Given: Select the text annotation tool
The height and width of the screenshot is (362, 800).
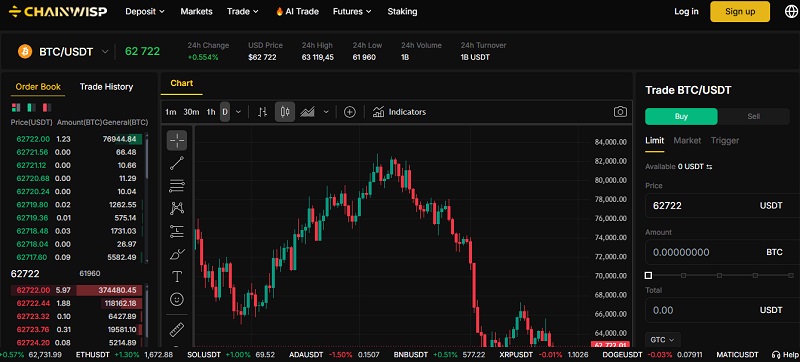Looking at the screenshot, I should pyautogui.click(x=177, y=276).
